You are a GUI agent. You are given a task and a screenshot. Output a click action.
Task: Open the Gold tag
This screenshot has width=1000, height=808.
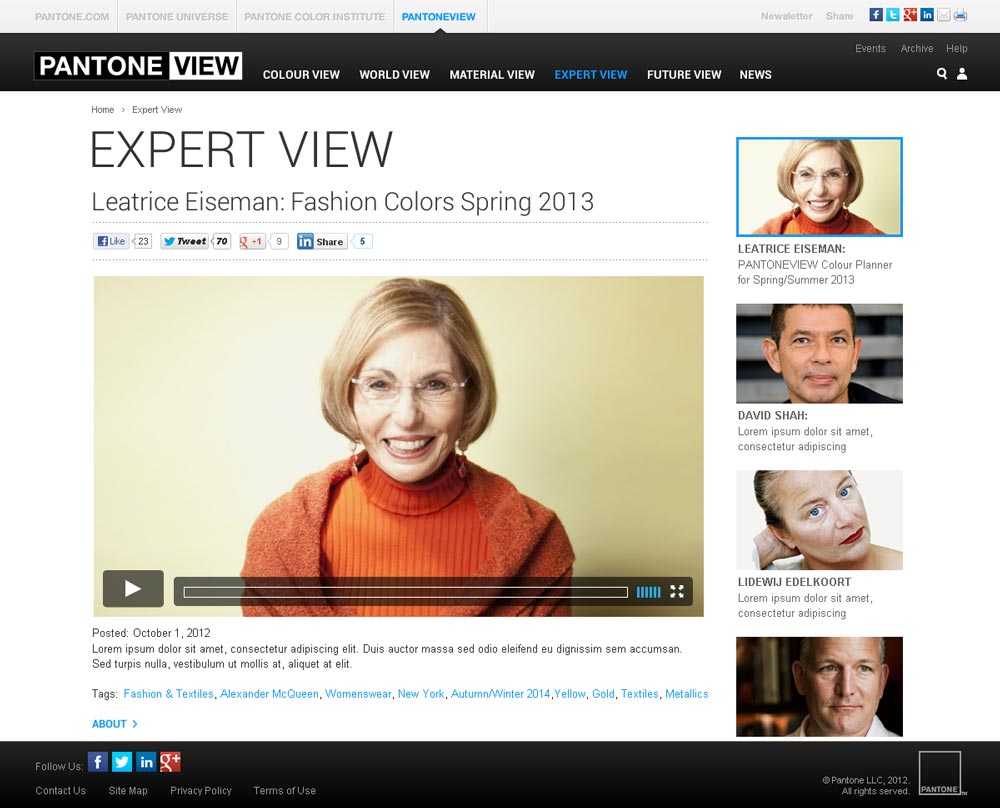[603, 694]
